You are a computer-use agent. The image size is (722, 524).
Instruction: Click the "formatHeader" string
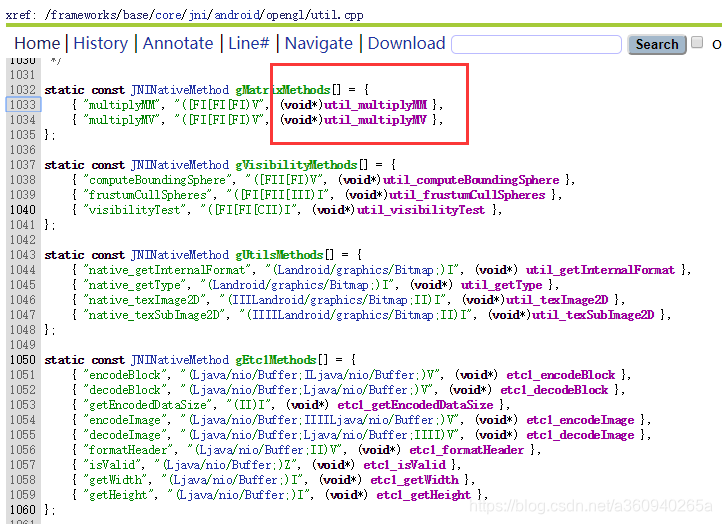click(128, 449)
